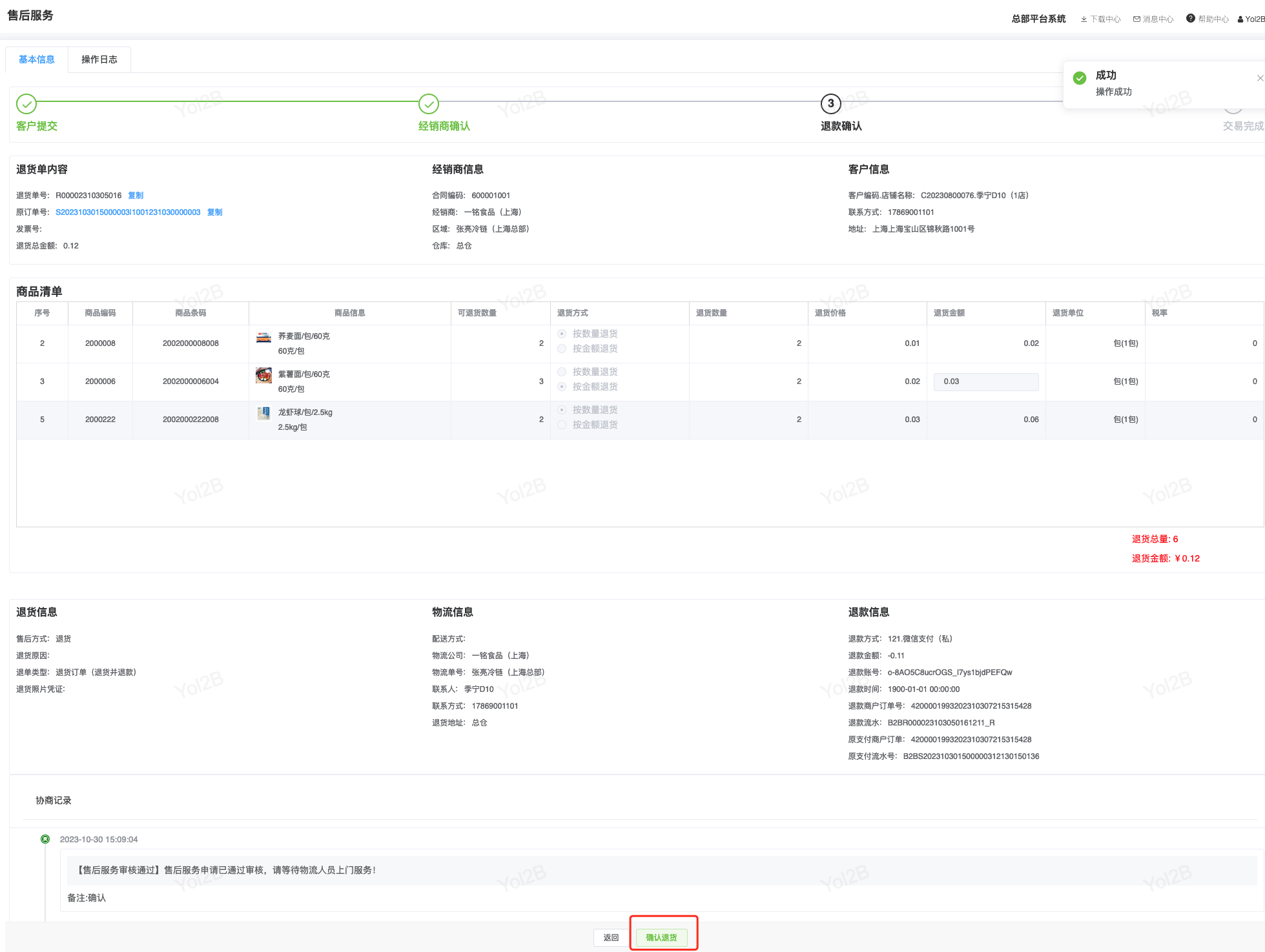Close the success notification popup
This screenshot has width=1265, height=952.
click(x=1260, y=78)
